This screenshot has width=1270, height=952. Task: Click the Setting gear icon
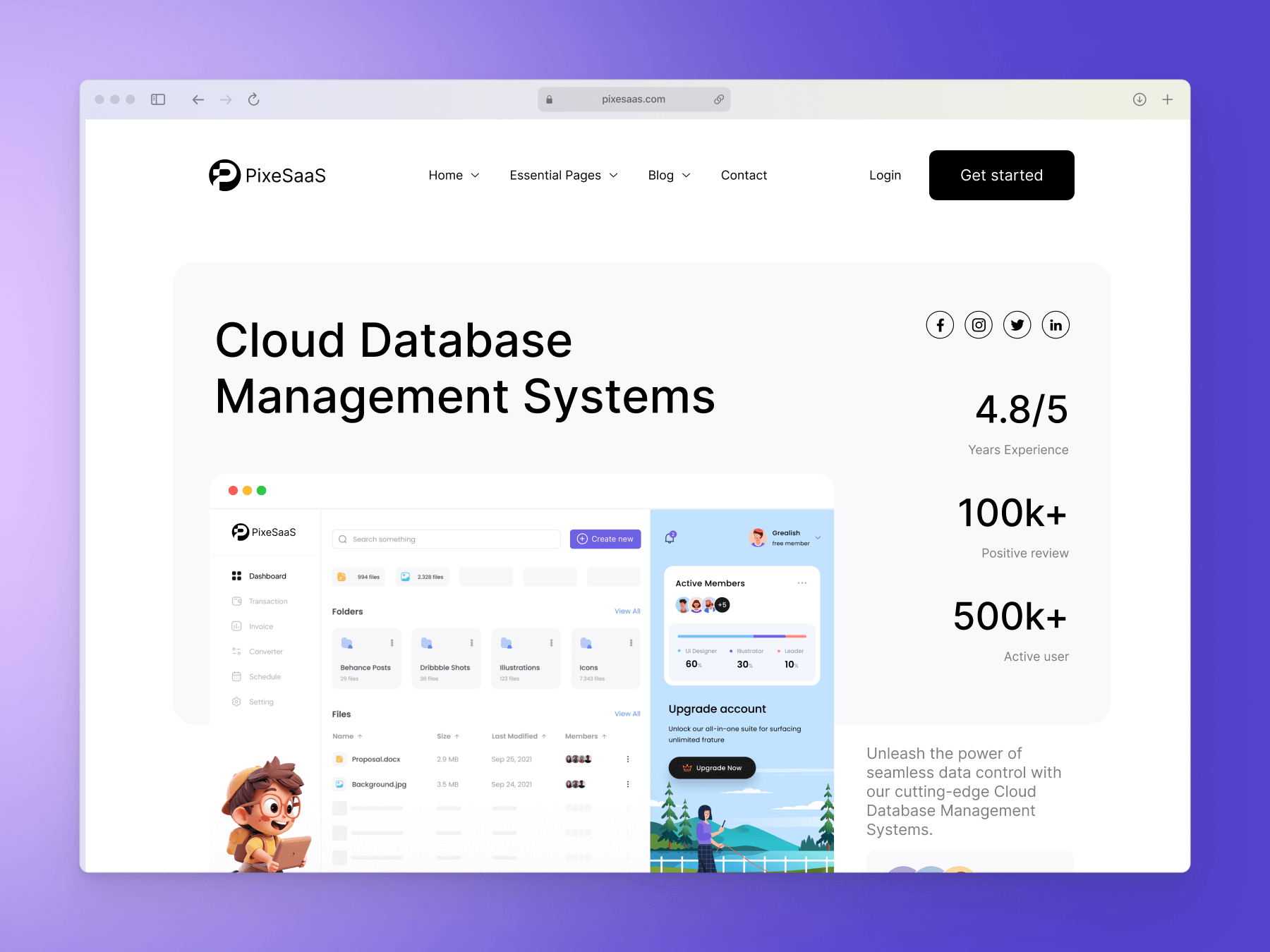236,702
